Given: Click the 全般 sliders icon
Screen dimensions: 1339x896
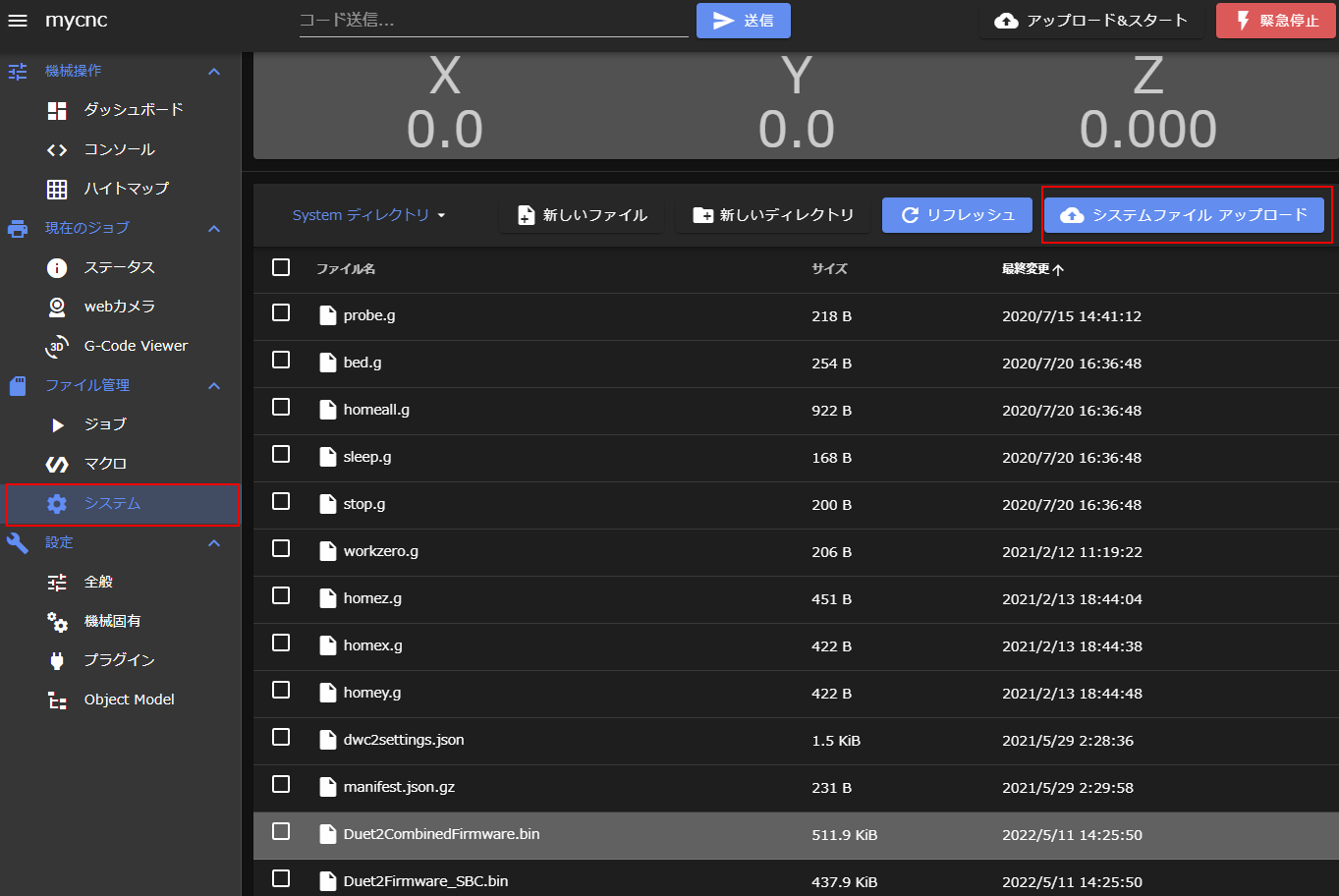Looking at the screenshot, I should 57,582.
